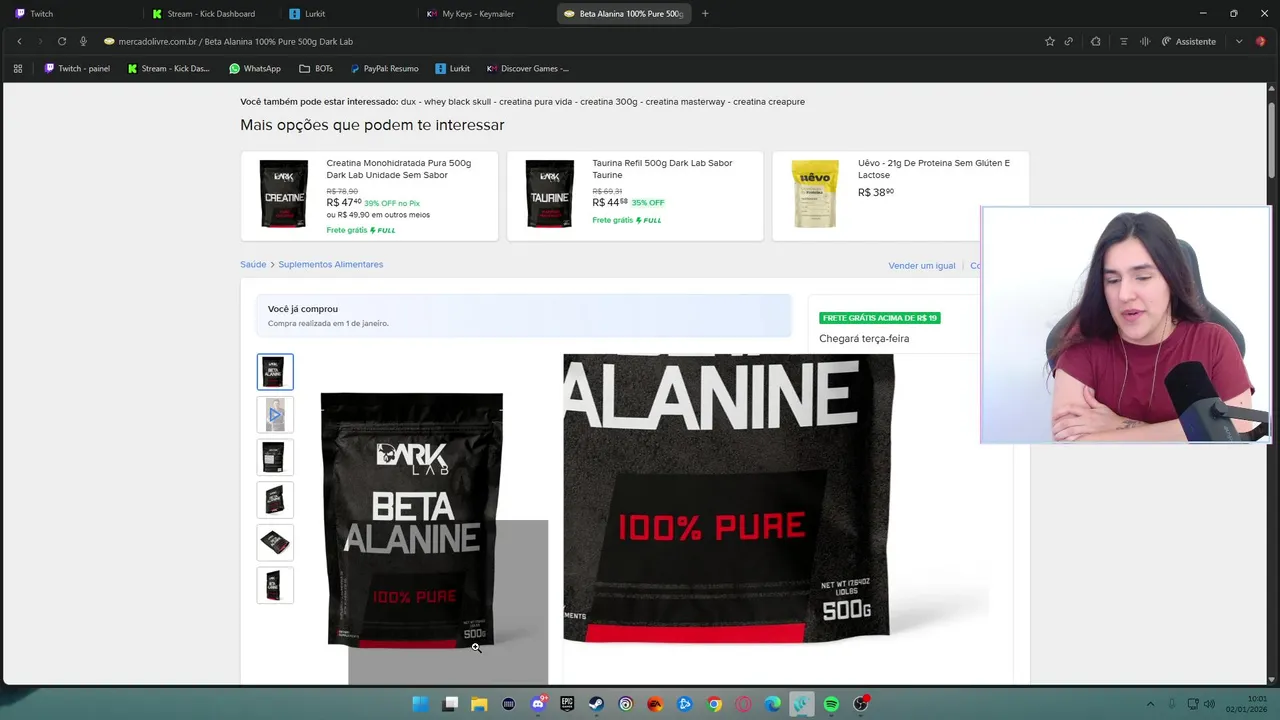Select the fifth gallery thumbnail showing flat pouch
This screenshot has height=720, width=1280.
[x=275, y=542]
